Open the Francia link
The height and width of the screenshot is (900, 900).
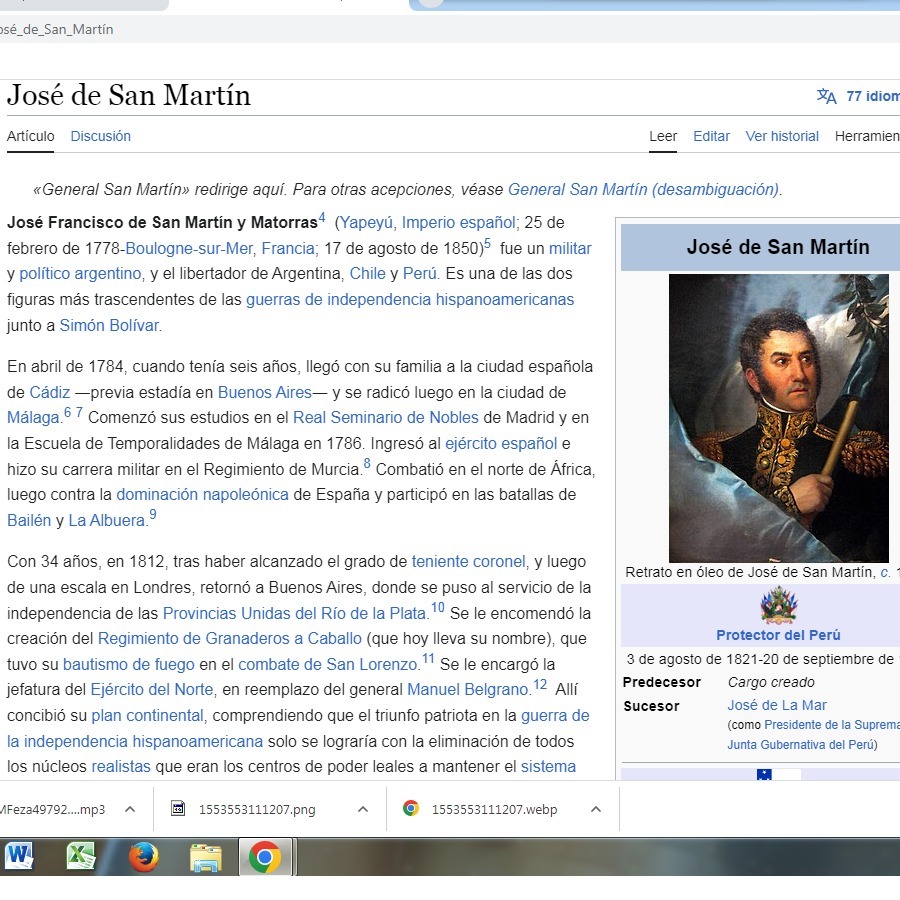coord(288,249)
